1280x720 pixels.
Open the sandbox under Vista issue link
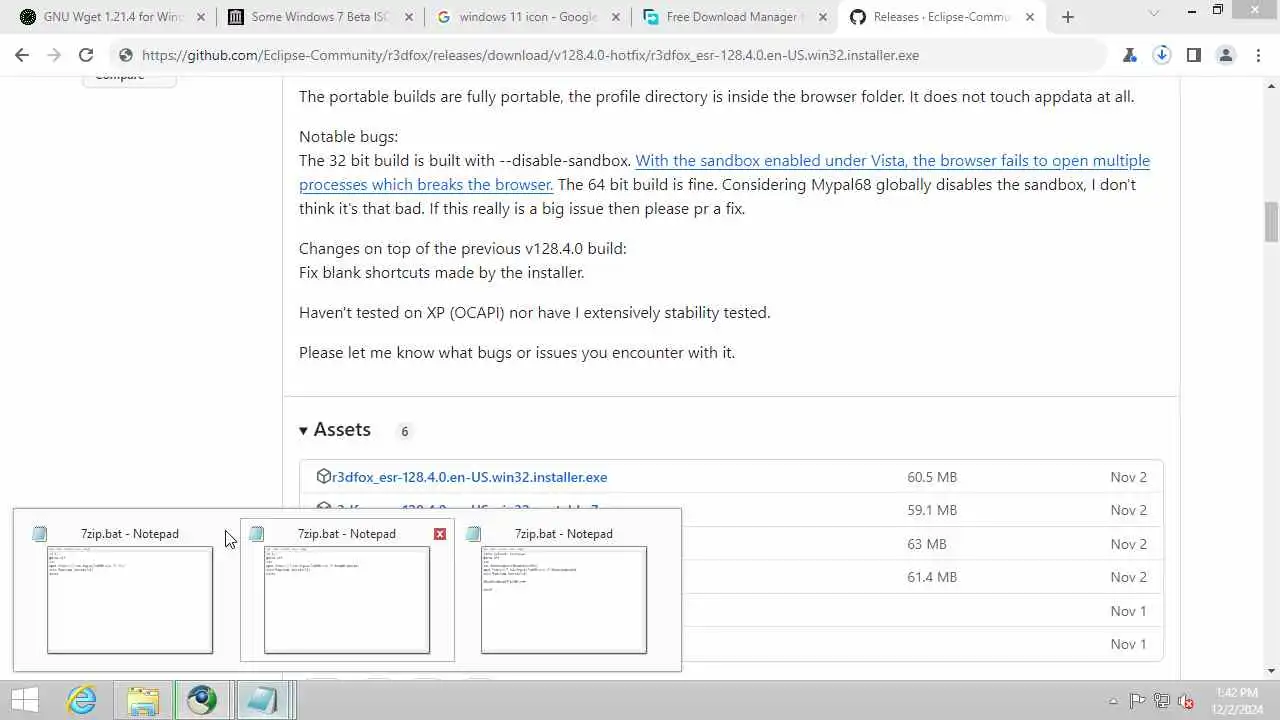(724, 172)
